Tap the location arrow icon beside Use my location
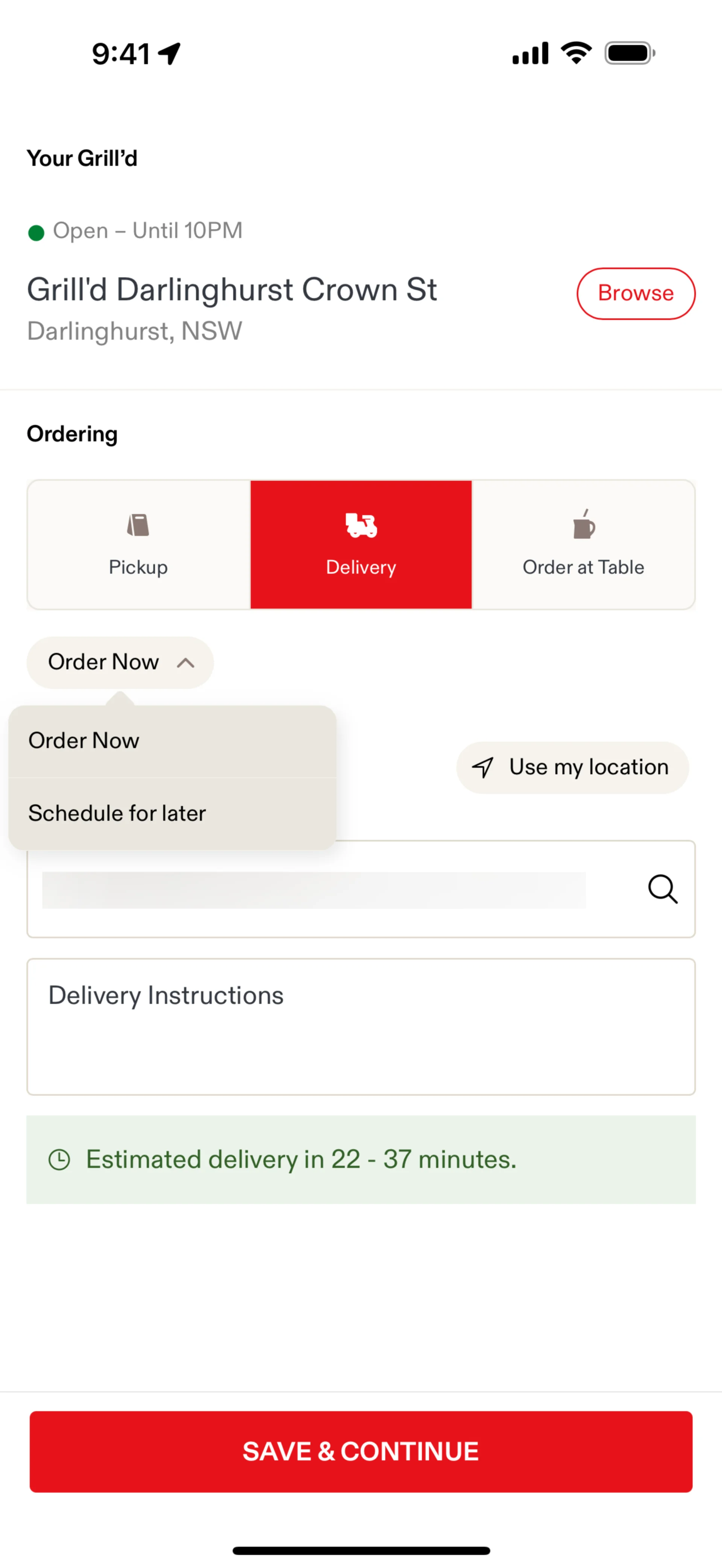 point(483,767)
